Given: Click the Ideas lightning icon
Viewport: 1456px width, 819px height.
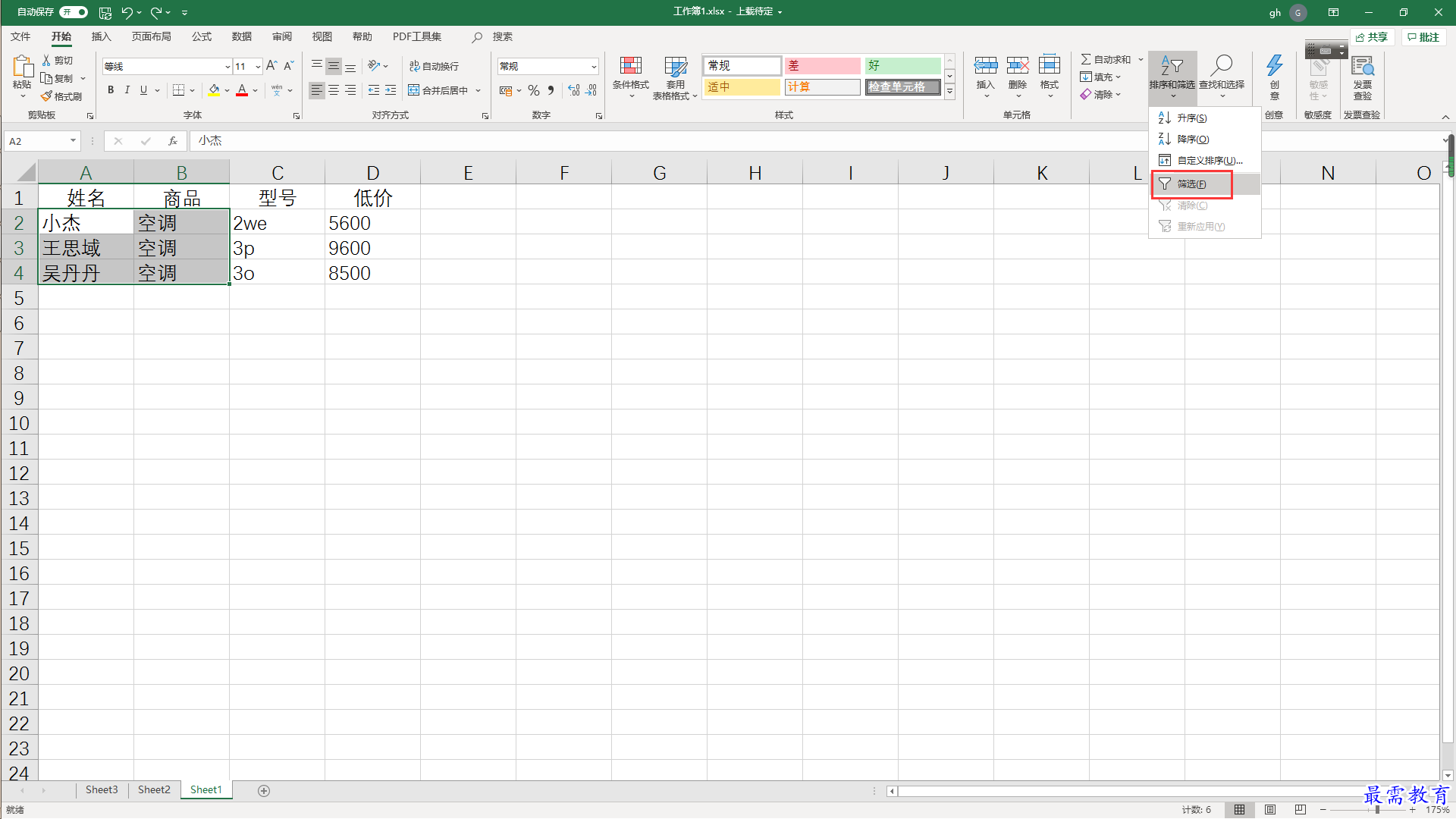Looking at the screenshot, I should (1275, 67).
